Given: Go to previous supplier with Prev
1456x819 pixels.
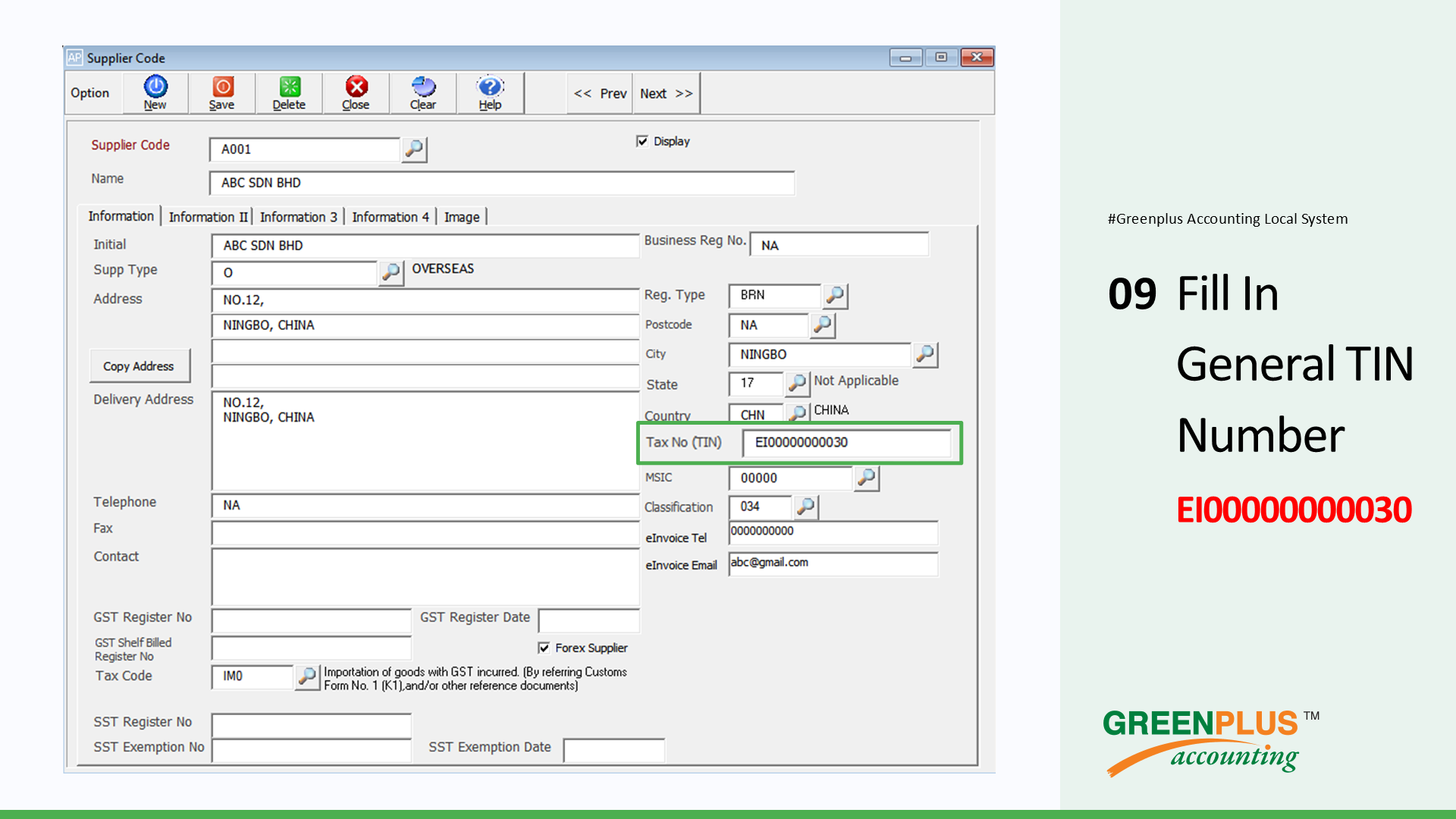Looking at the screenshot, I should [x=600, y=93].
